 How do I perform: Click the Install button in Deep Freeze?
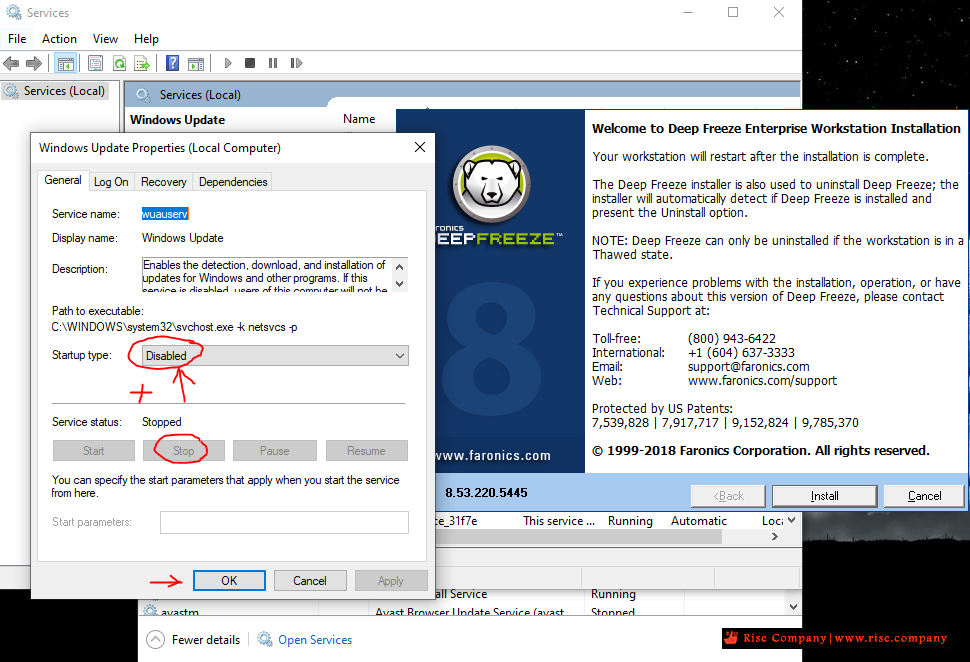point(825,496)
